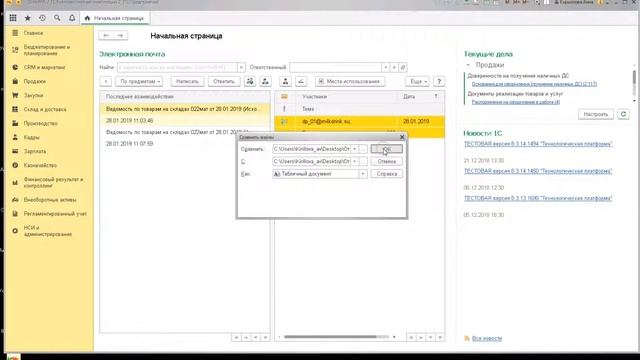
Task: Click Места использования button
Action: (x=350, y=82)
